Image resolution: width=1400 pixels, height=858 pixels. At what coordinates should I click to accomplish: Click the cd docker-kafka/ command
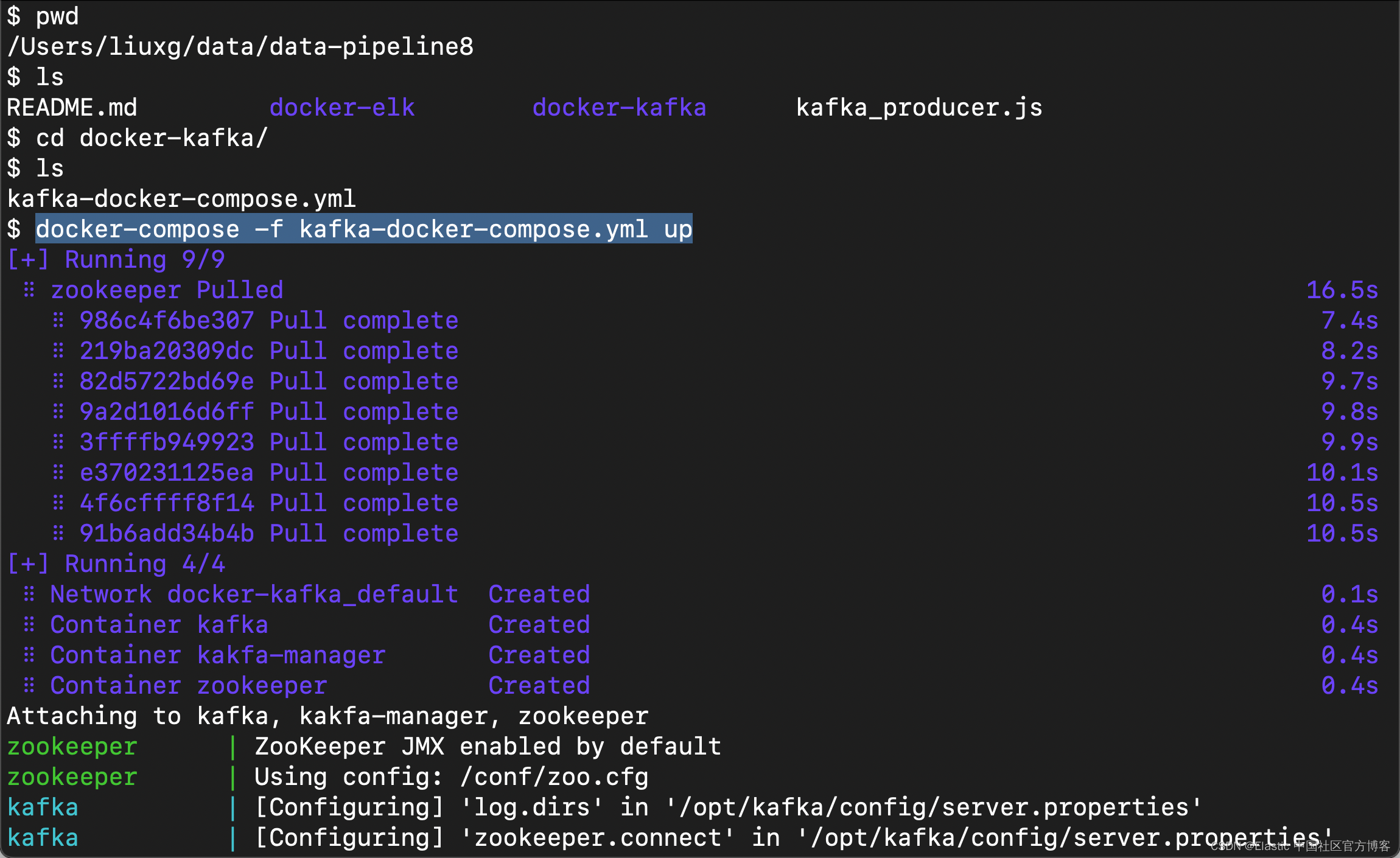point(152,138)
